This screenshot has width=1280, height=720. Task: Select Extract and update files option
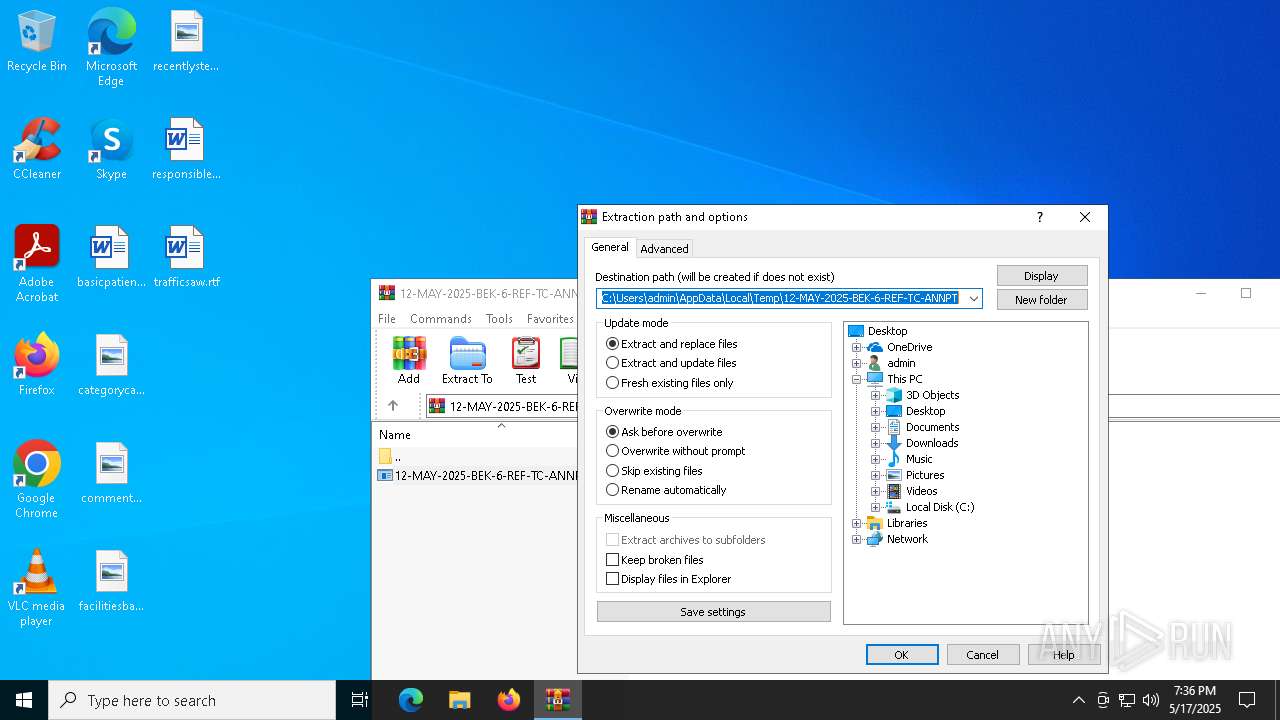point(671,363)
